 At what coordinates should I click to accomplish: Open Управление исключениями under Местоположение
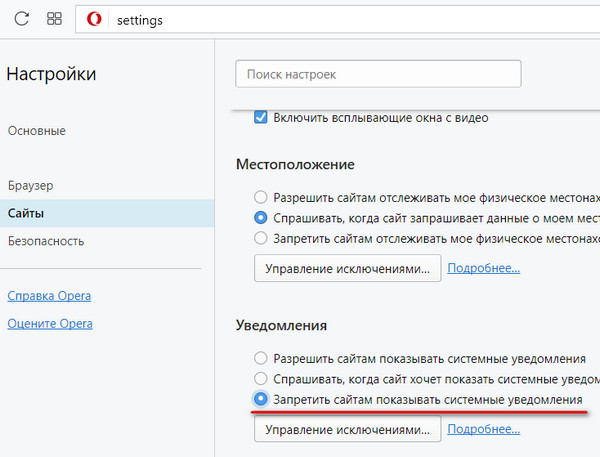[347, 268]
